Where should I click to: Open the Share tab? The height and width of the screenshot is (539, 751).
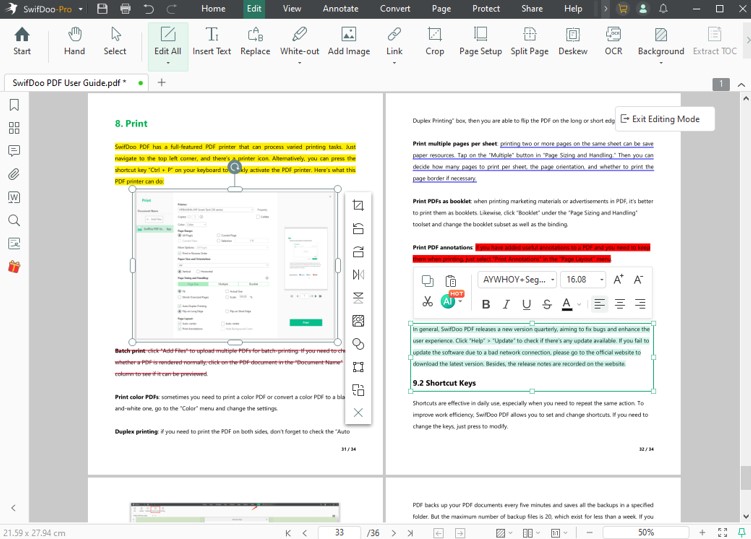click(x=532, y=9)
